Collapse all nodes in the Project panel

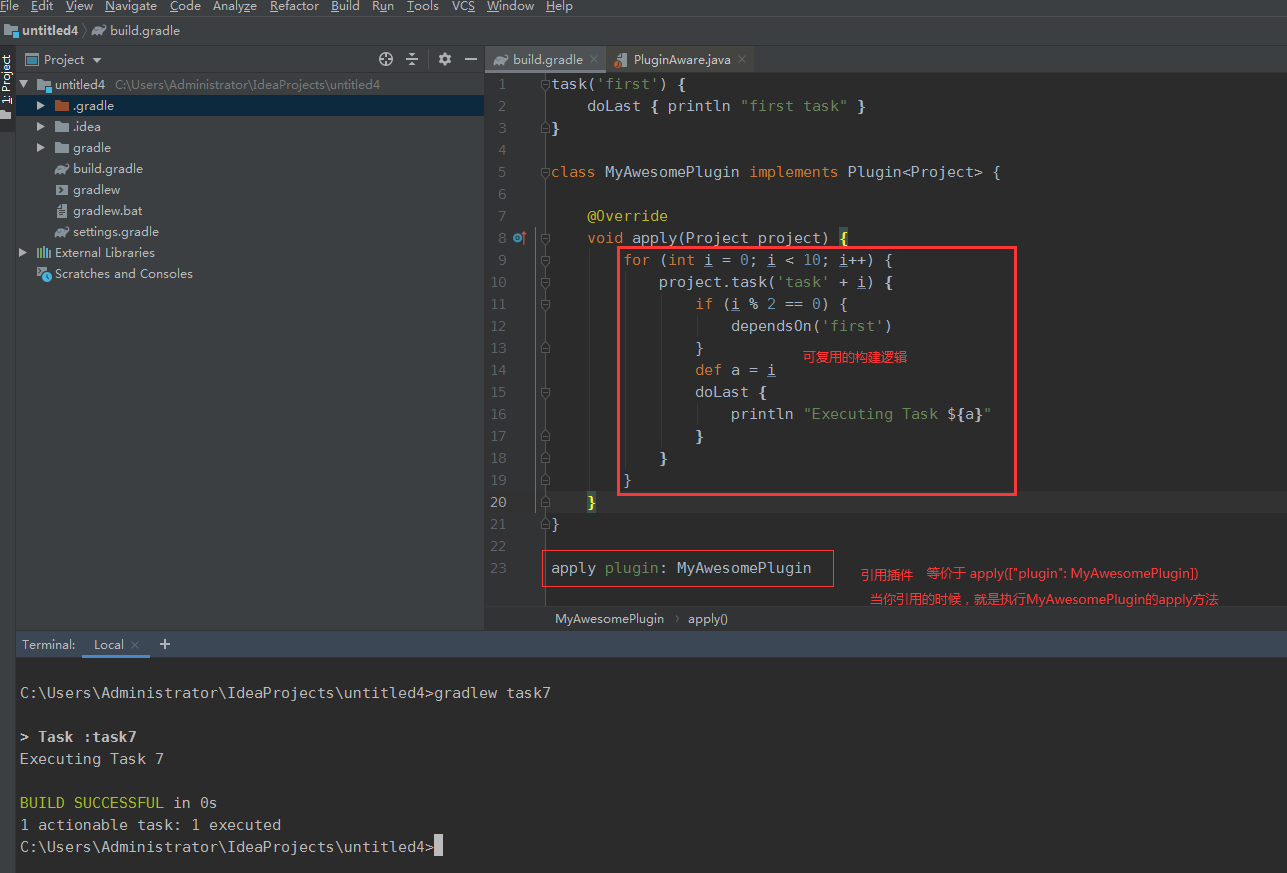pyautogui.click(x=411, y=60)
